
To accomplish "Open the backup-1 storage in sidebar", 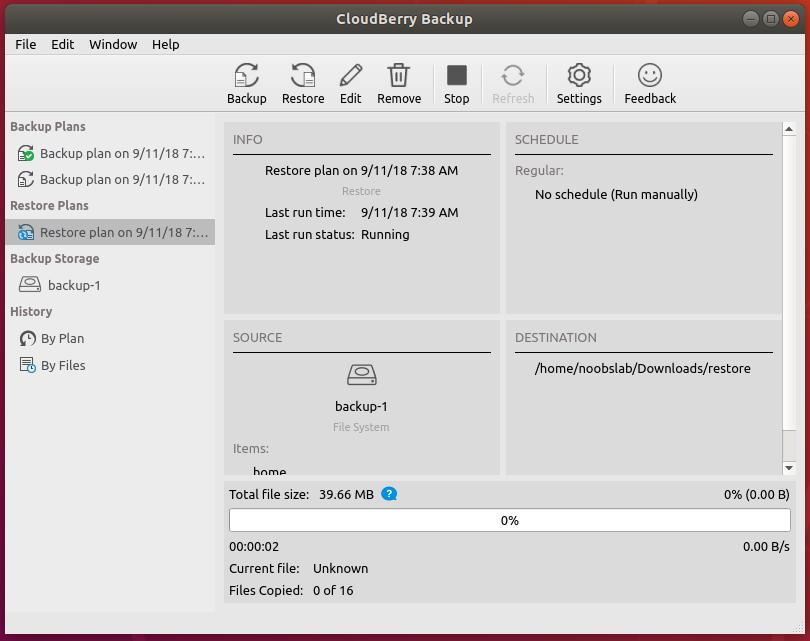I will tap(59, 285).
